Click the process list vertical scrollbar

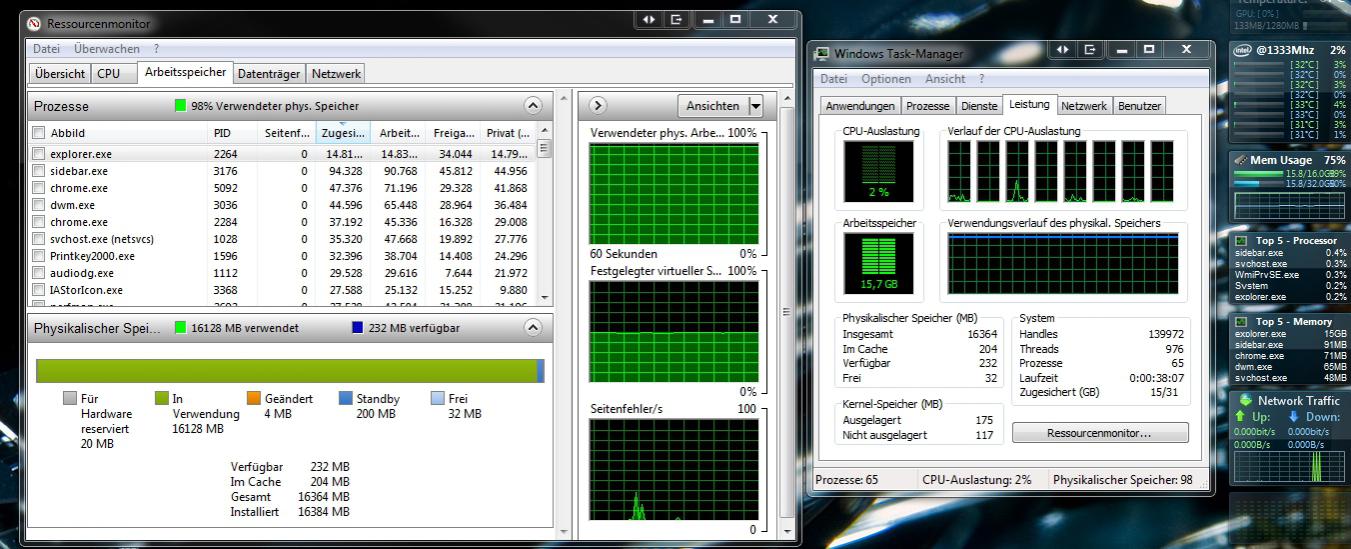coord(544,213)
